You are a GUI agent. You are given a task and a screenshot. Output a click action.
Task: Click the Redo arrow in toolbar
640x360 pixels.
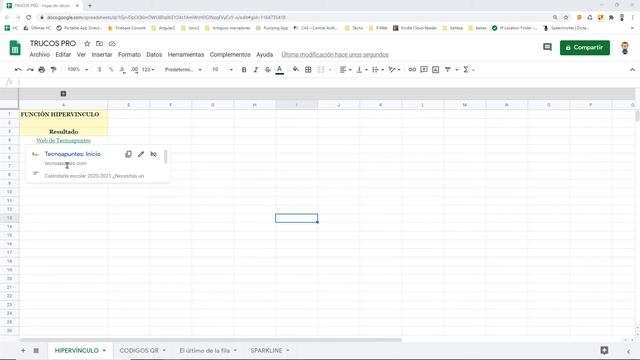[30, 70]
